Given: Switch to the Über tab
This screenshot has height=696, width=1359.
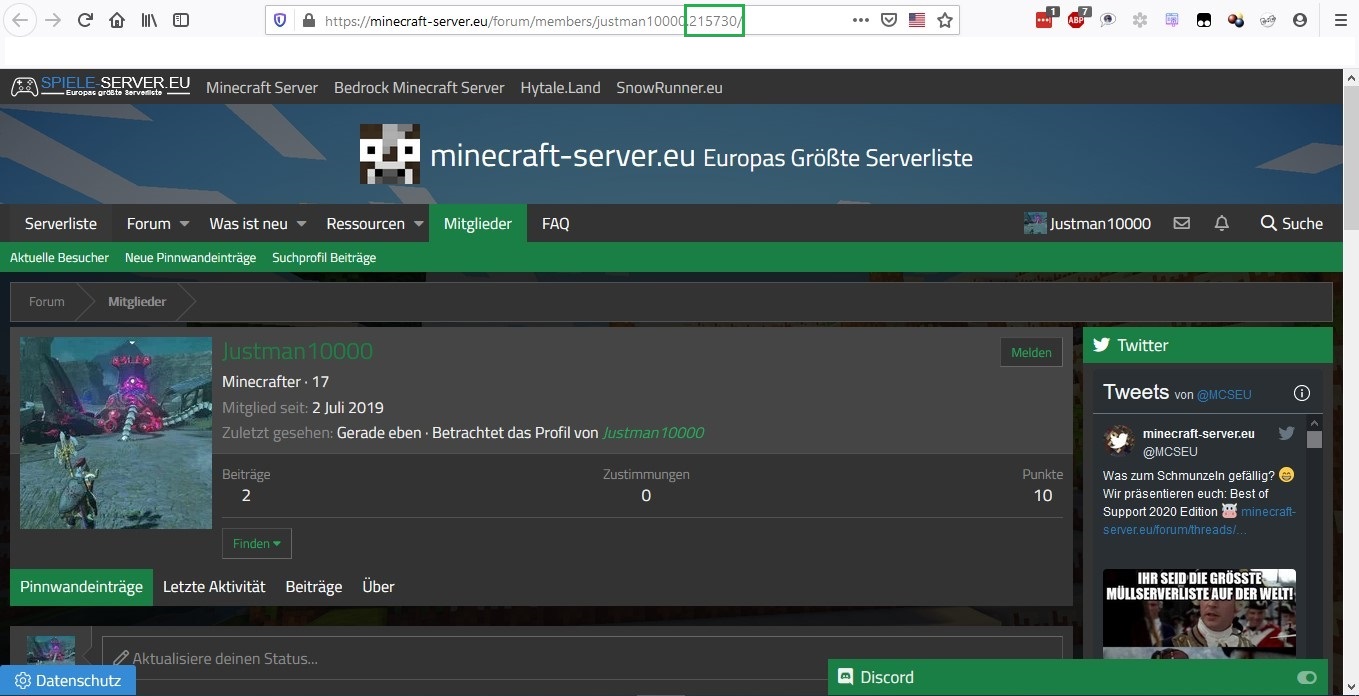Looking at the screenshot, I should (378, 587).
